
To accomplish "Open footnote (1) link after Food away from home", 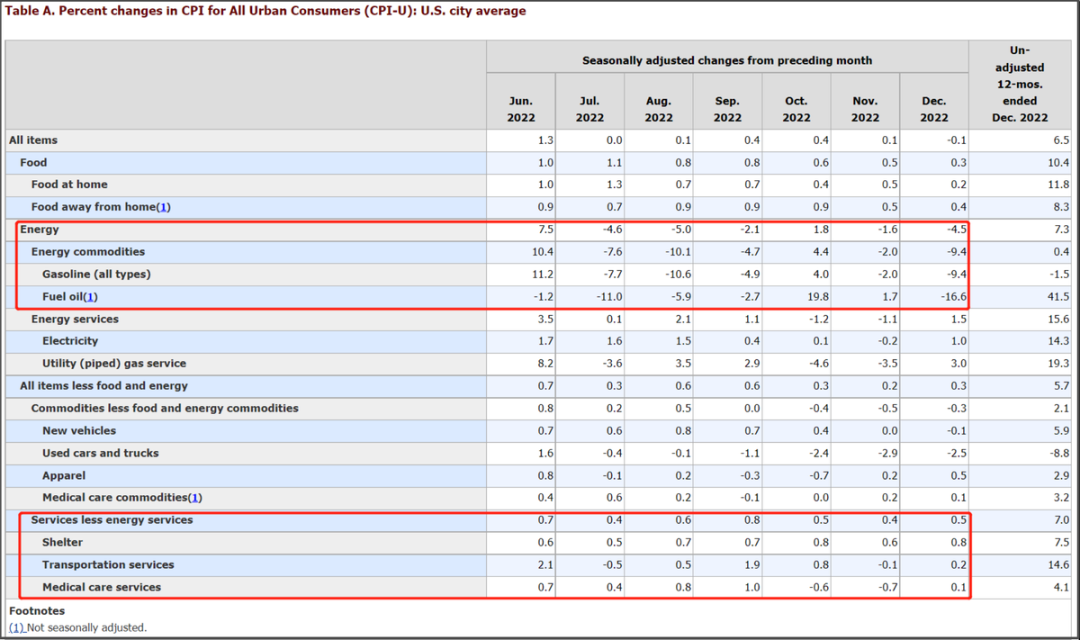I will click(x=163, y=207).
